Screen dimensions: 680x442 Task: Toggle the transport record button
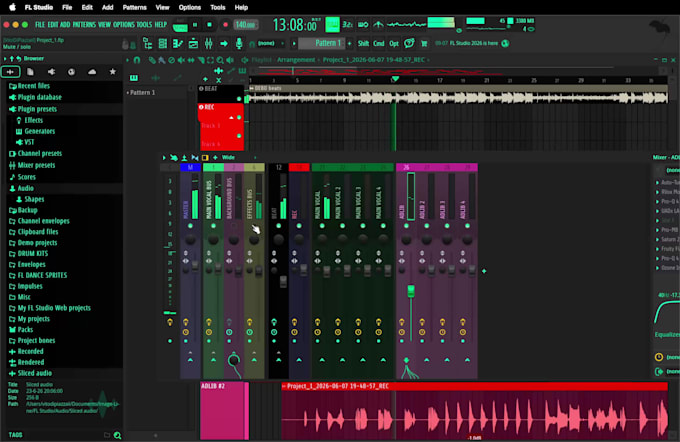click(x=225, y=25)
